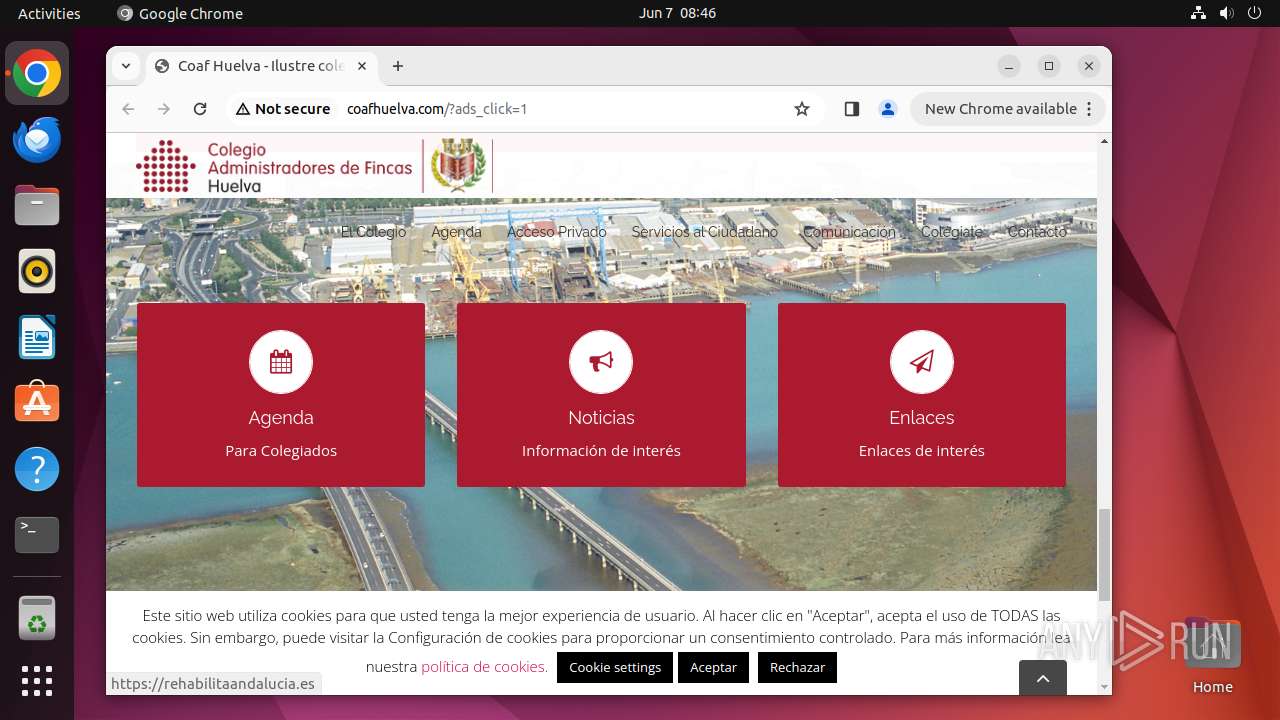The width and height of the screenshot is (1280, 720).
Task: Go forward to next page
Action: click(164, 109)
